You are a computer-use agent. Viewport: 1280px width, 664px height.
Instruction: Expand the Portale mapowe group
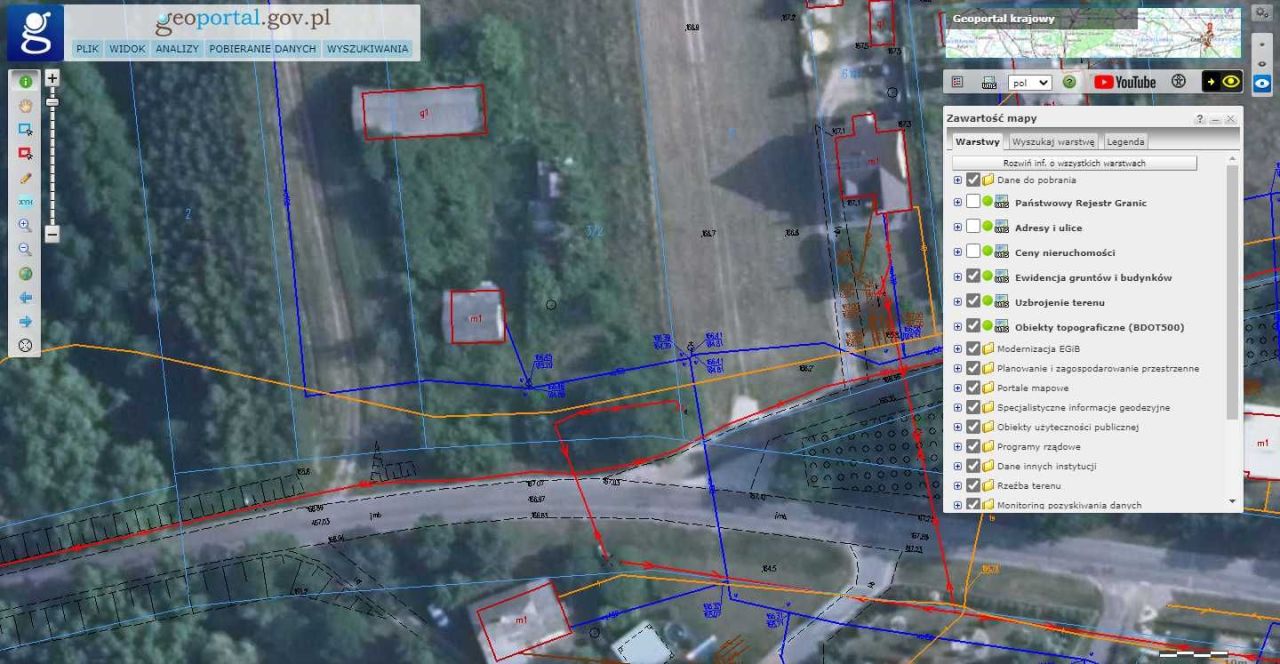pos(957,388)
